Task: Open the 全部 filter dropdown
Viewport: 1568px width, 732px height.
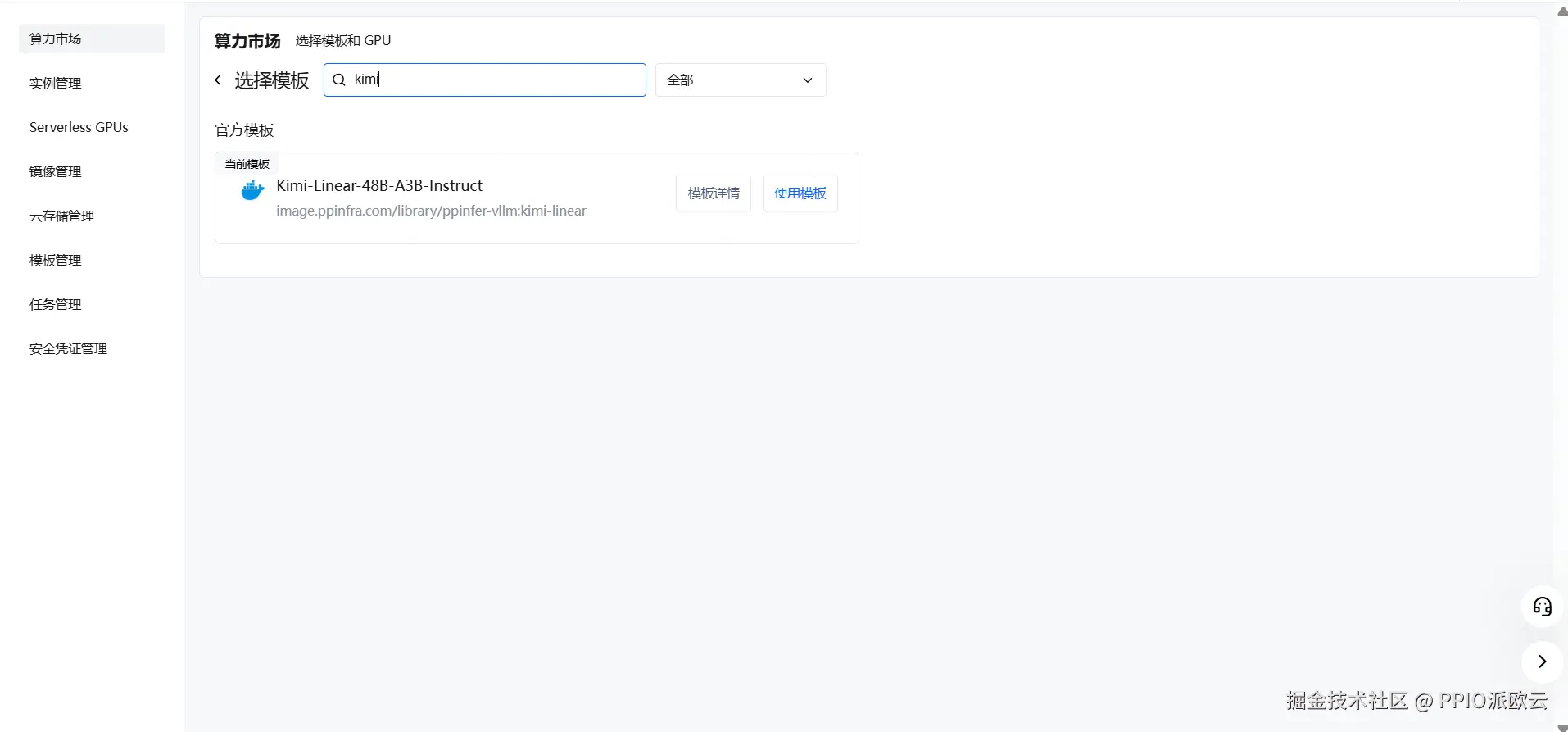Action: 741,80
